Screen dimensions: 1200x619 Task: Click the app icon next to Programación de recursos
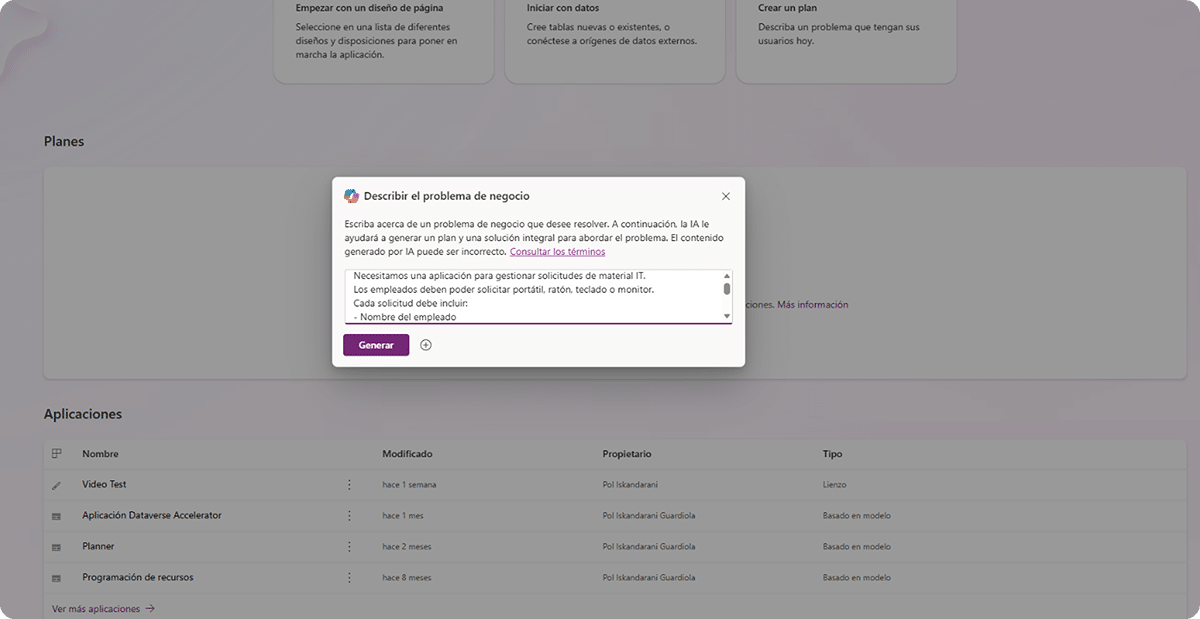tap(57, 577)
